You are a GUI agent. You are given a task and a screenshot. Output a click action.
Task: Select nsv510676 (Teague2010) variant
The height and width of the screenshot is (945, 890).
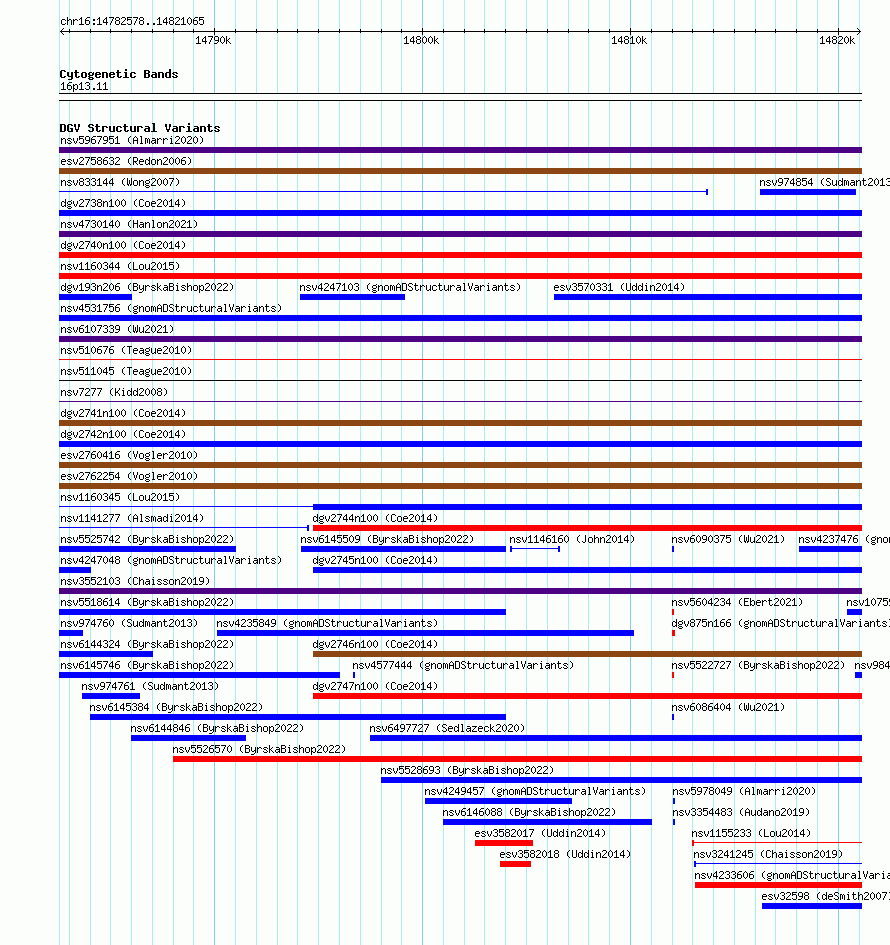[126, 350]
